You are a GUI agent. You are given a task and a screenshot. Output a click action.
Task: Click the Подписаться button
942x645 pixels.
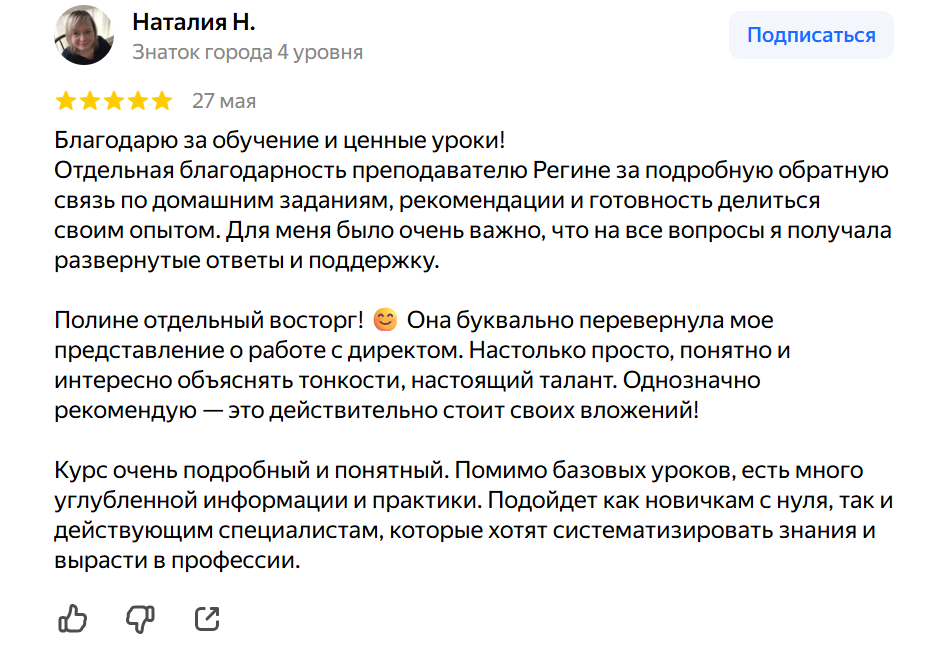coord(811,35)
